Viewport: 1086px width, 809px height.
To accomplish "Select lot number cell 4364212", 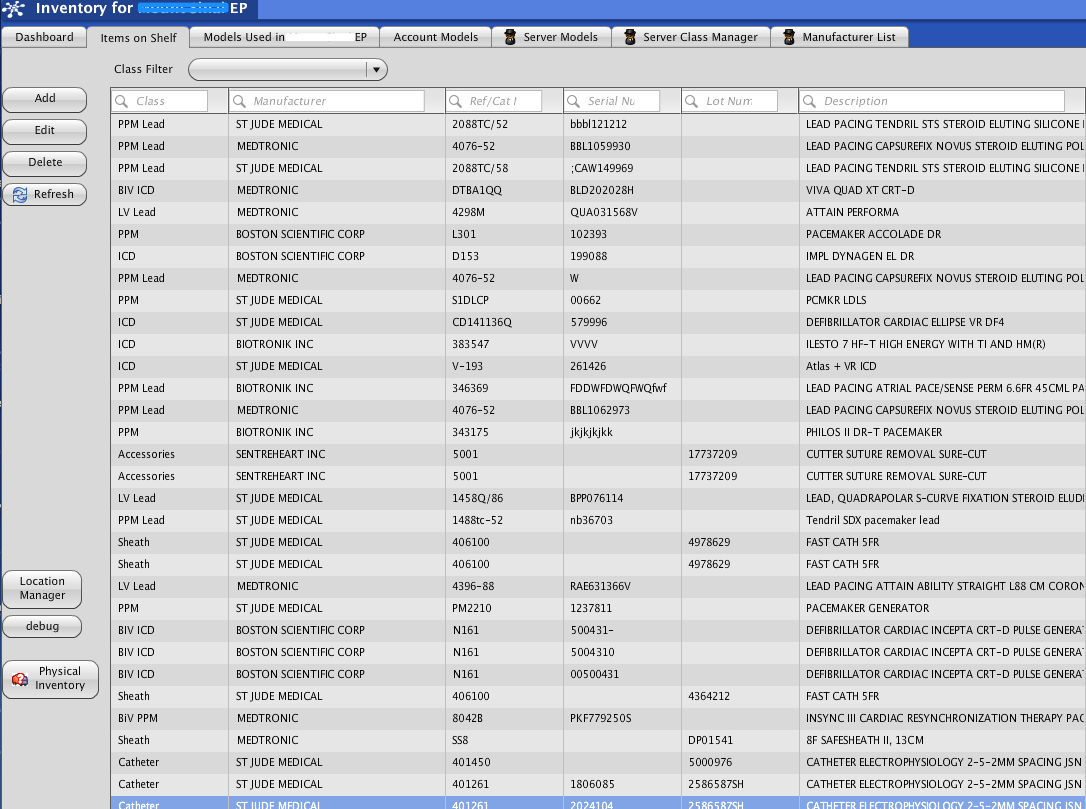I will click(709, 697).
